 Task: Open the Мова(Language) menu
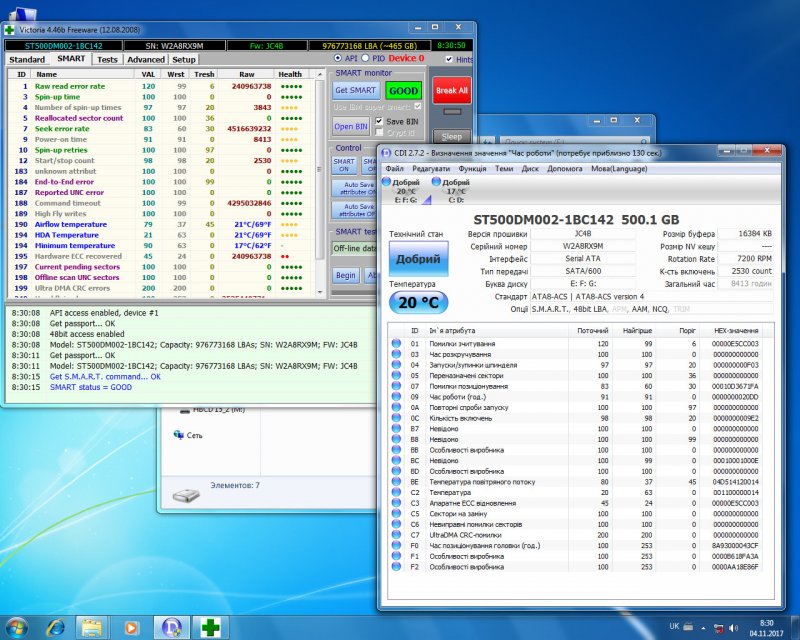(618, 169)
